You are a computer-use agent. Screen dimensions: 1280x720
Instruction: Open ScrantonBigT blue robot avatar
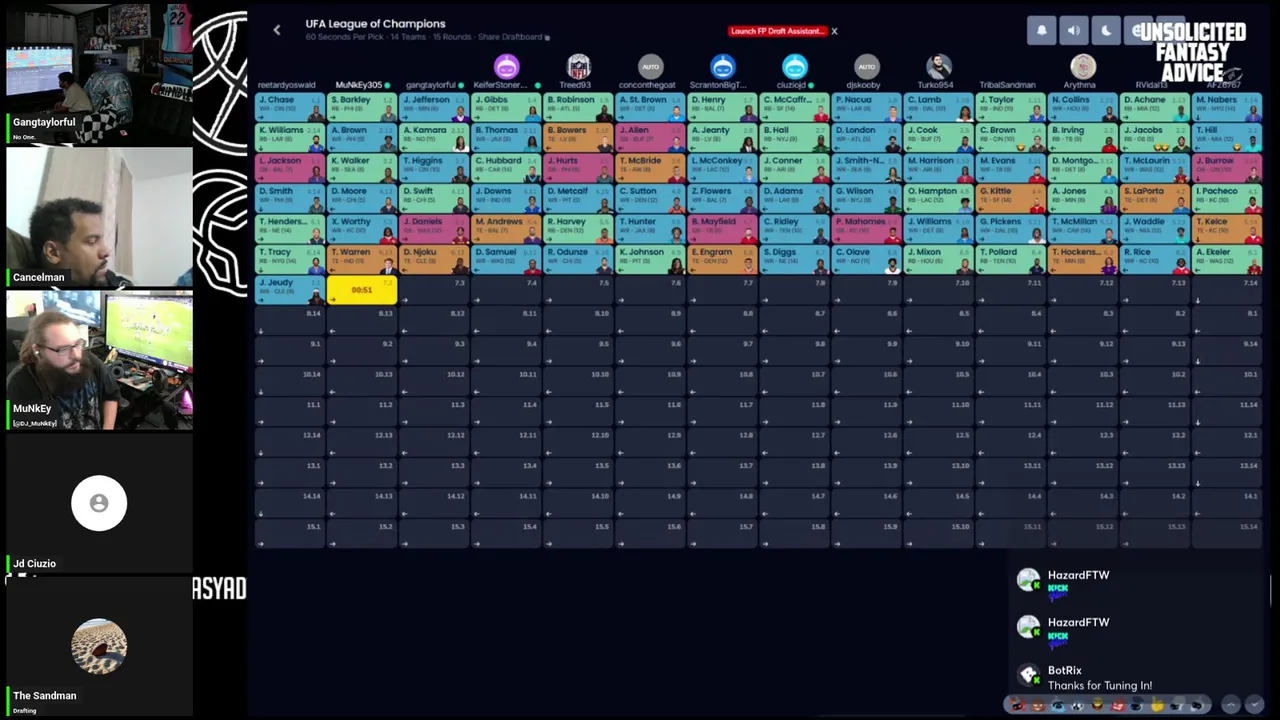(723, 67)
